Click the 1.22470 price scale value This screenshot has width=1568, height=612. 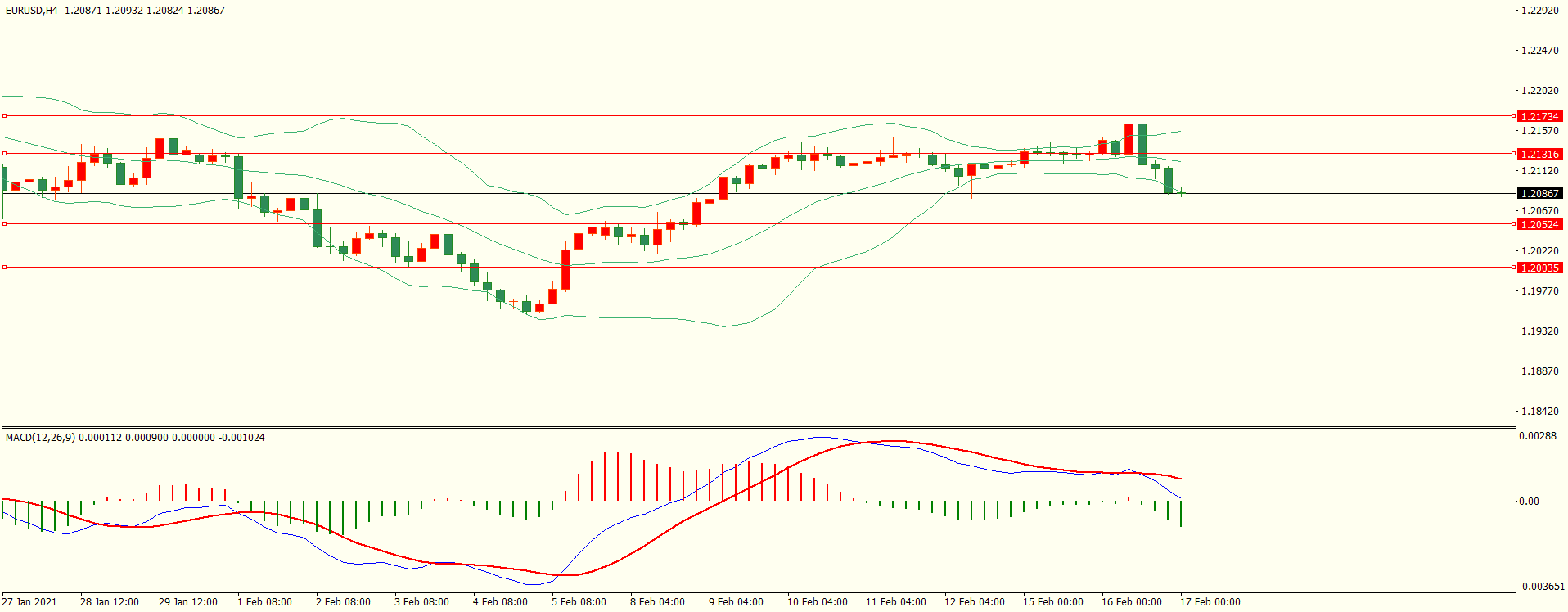1540,51
